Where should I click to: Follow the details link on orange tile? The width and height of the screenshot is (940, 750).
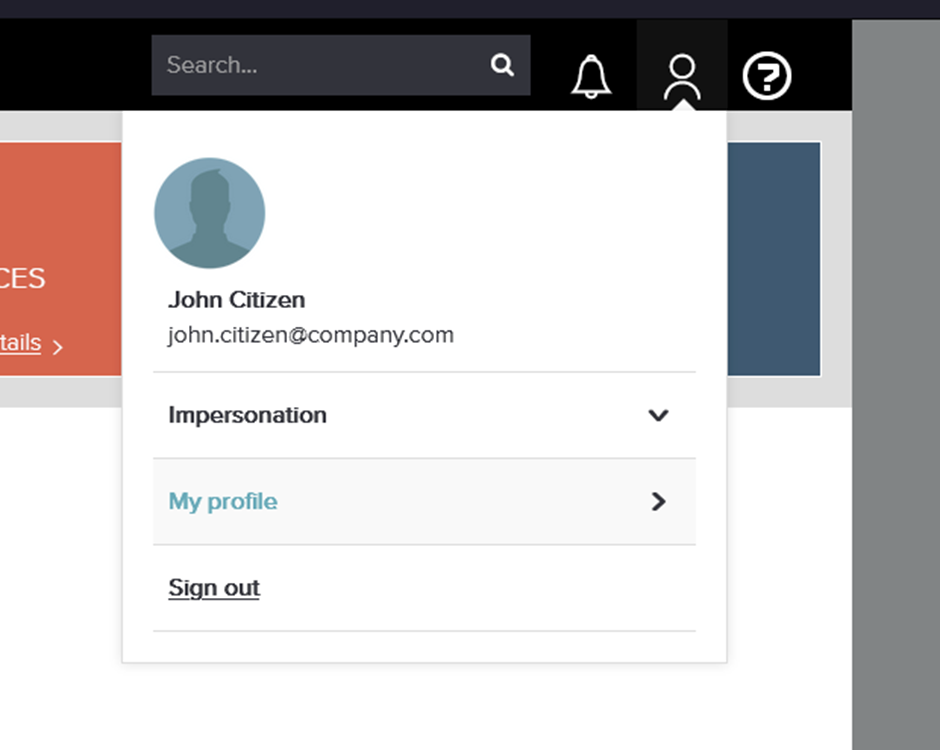pos(20,343)
